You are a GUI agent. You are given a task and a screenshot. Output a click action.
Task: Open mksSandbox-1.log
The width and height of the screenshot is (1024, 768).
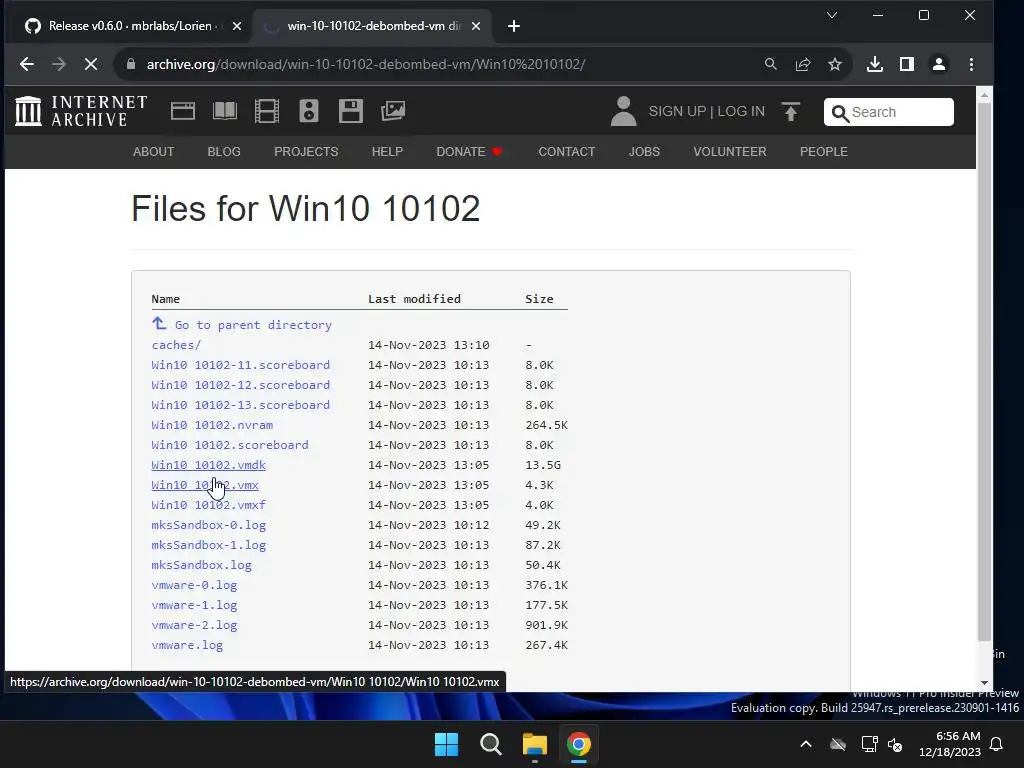click(x=208, y=545)
